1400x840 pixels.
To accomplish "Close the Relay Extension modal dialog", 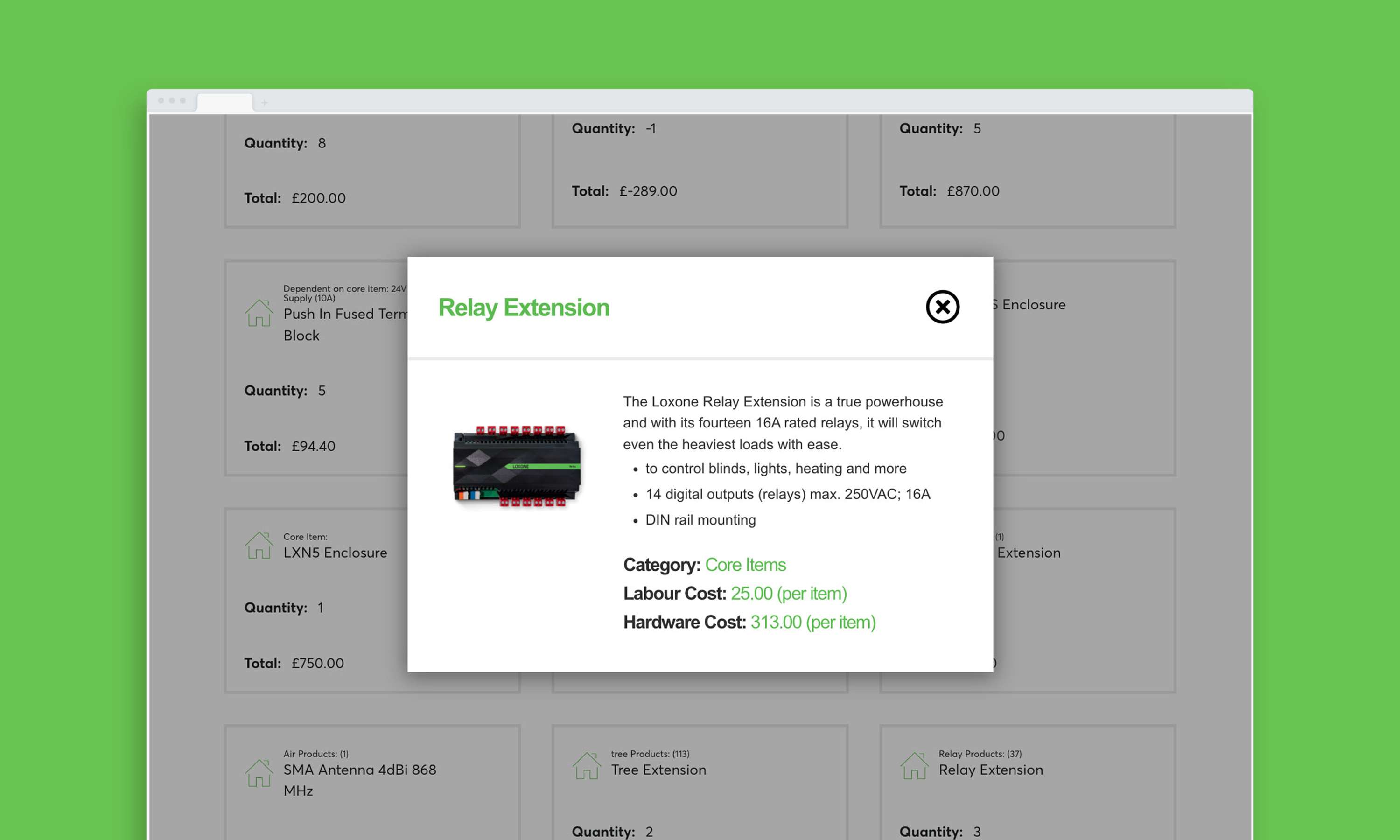I will coord(942,307).
